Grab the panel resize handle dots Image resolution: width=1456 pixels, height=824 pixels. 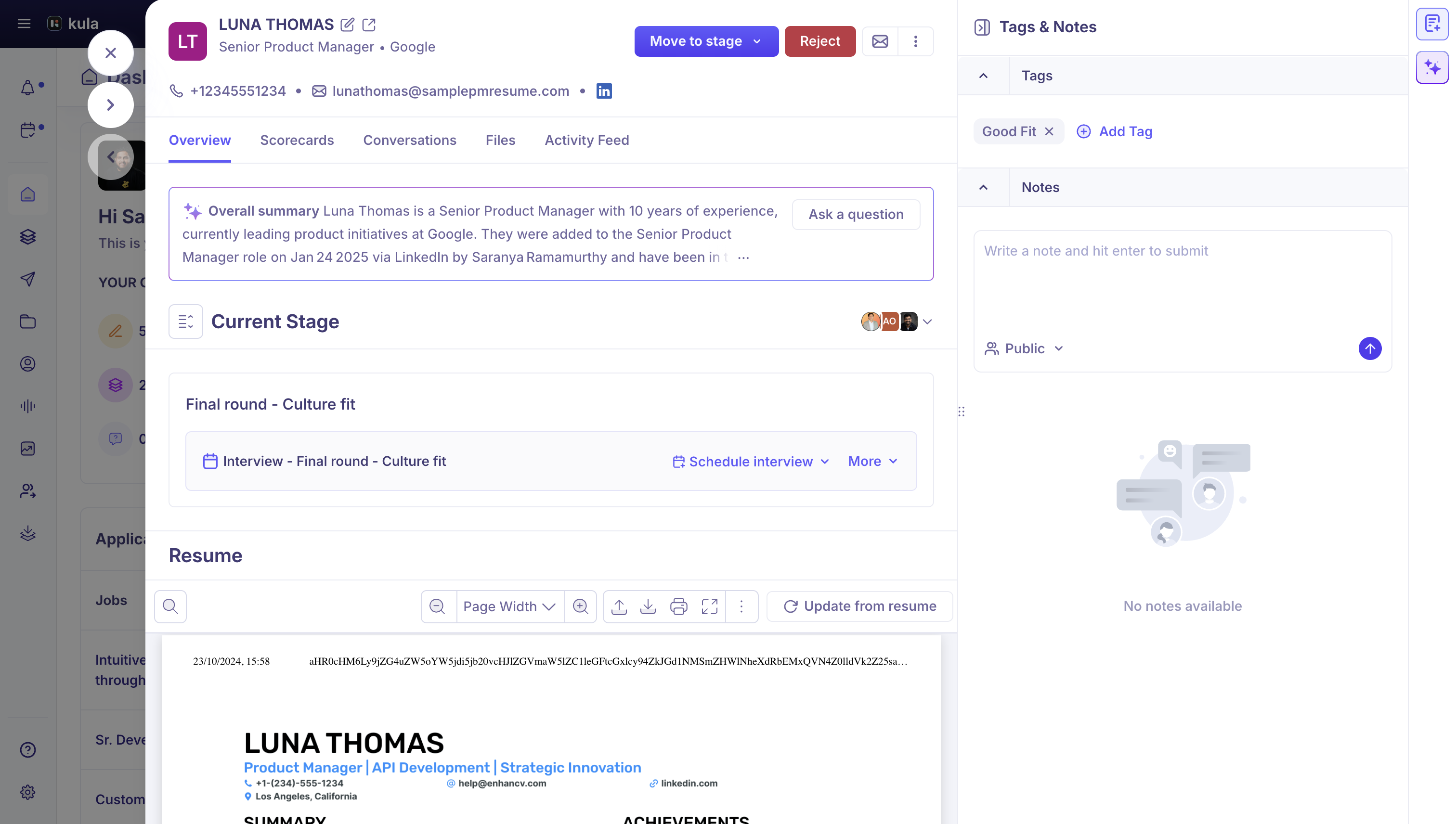point(961,412)
